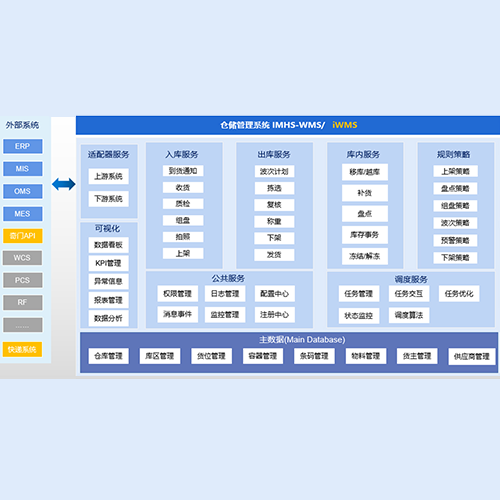Select 权限管理 in 公共服务

(178, 294)
